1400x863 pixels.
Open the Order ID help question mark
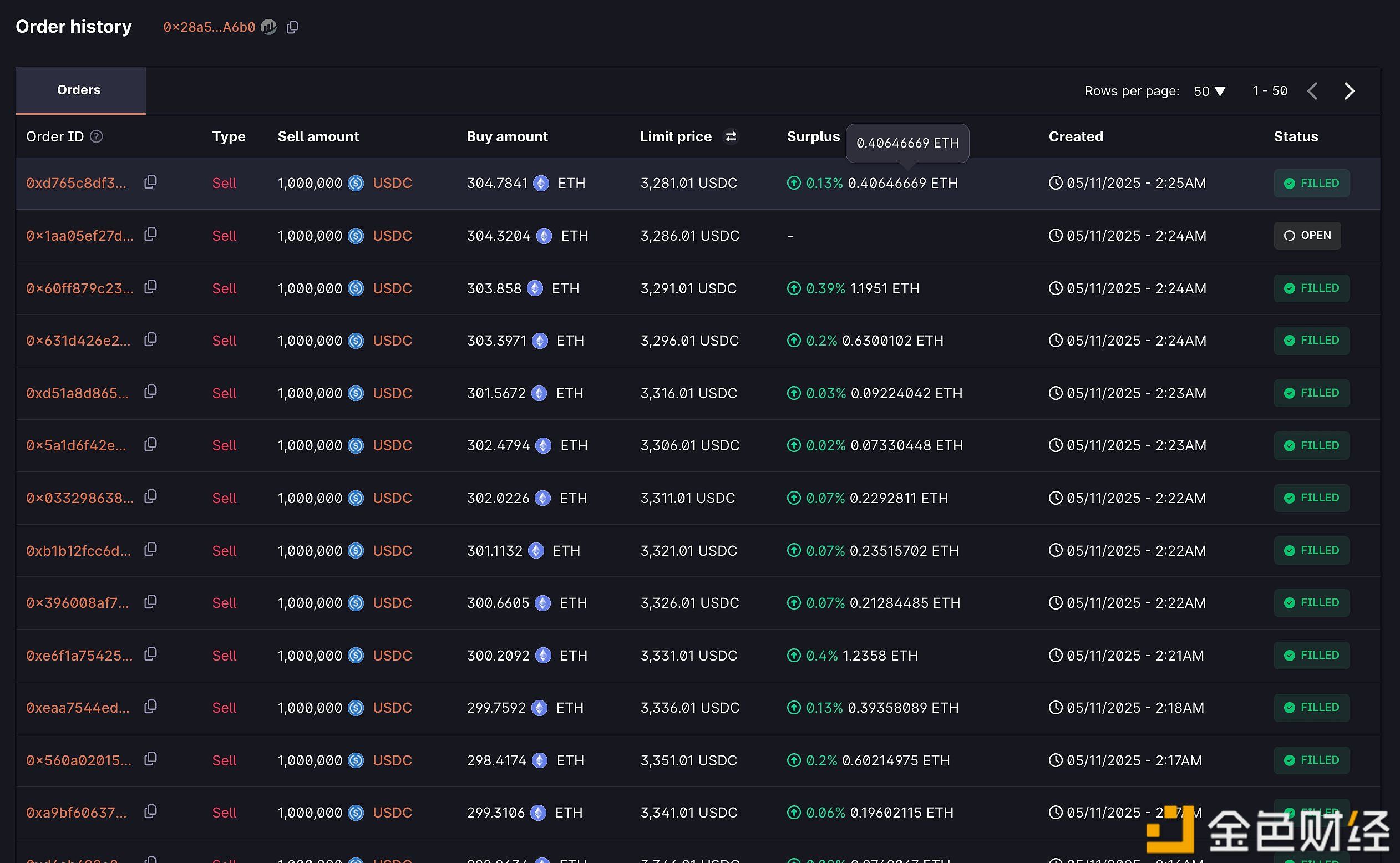pyautogui.click(x=97, y=136)
